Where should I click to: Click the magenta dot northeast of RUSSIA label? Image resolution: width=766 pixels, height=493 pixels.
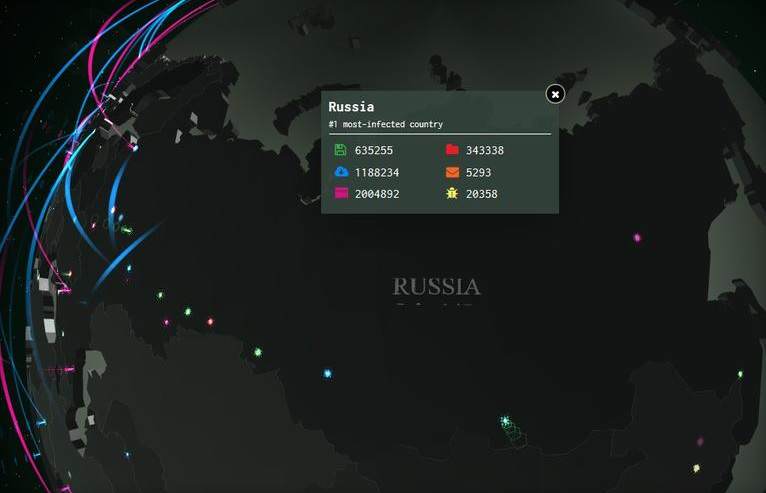coord(637,238)
